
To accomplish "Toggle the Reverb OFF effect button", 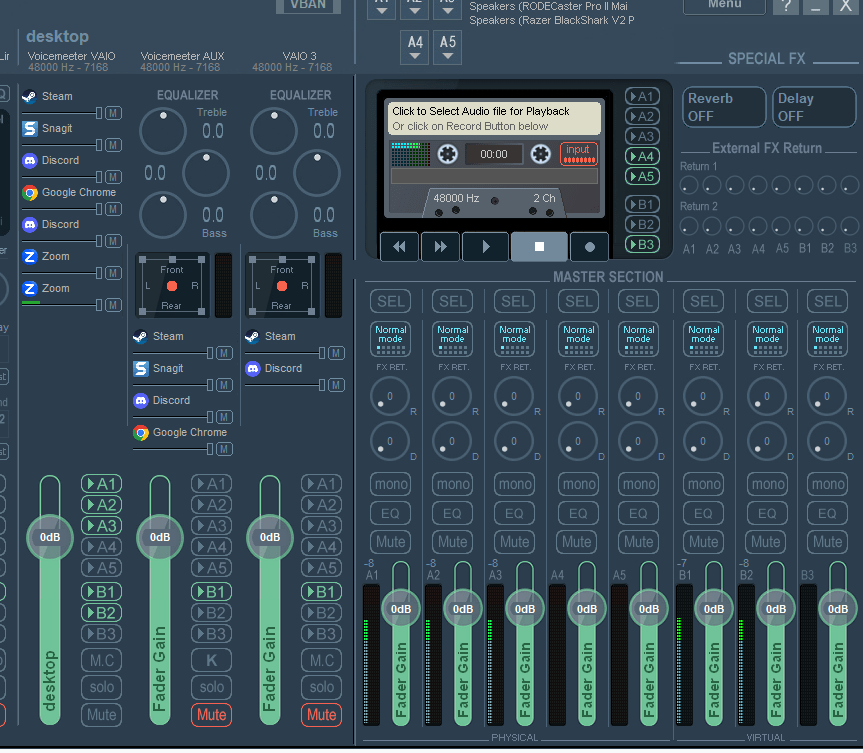I will (724, 107).
